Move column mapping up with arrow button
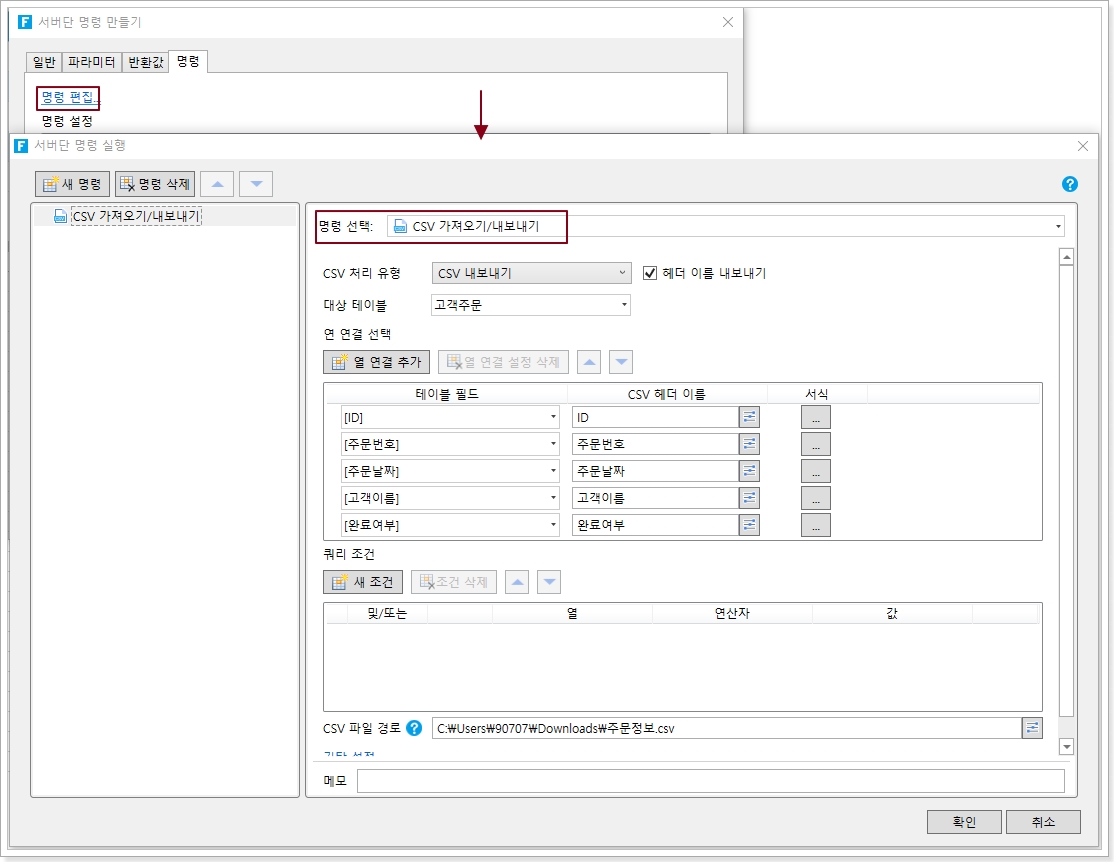1114x862 pixels. (x=590, y=362)
